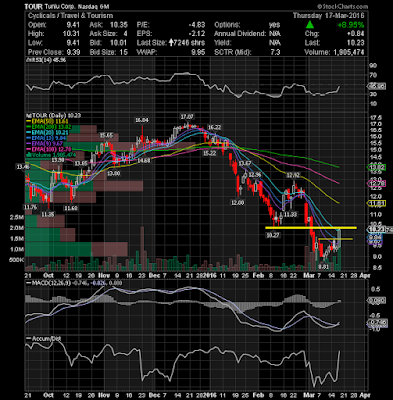The image size is (393, 400).
Task: Click the EMA(200) 13.82 right axis tag
Action: click(376, 167)
